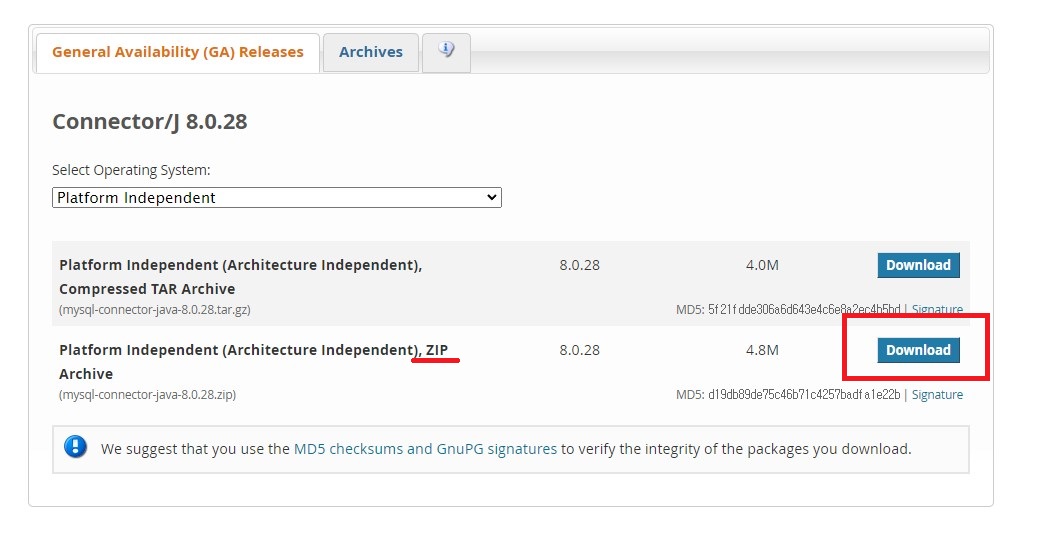Switch to the Archives tab
The width and height of the screenshot is (1048, 534).
click(371, 52)
